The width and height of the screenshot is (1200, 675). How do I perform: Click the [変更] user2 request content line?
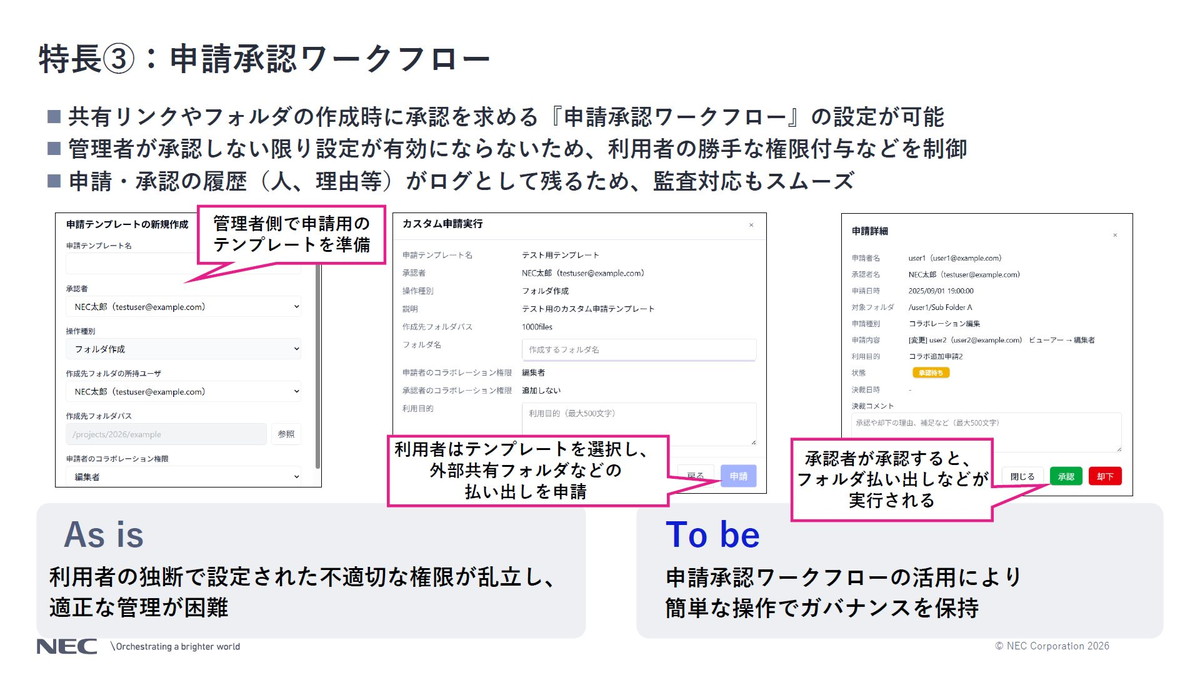click(1001, 340)
